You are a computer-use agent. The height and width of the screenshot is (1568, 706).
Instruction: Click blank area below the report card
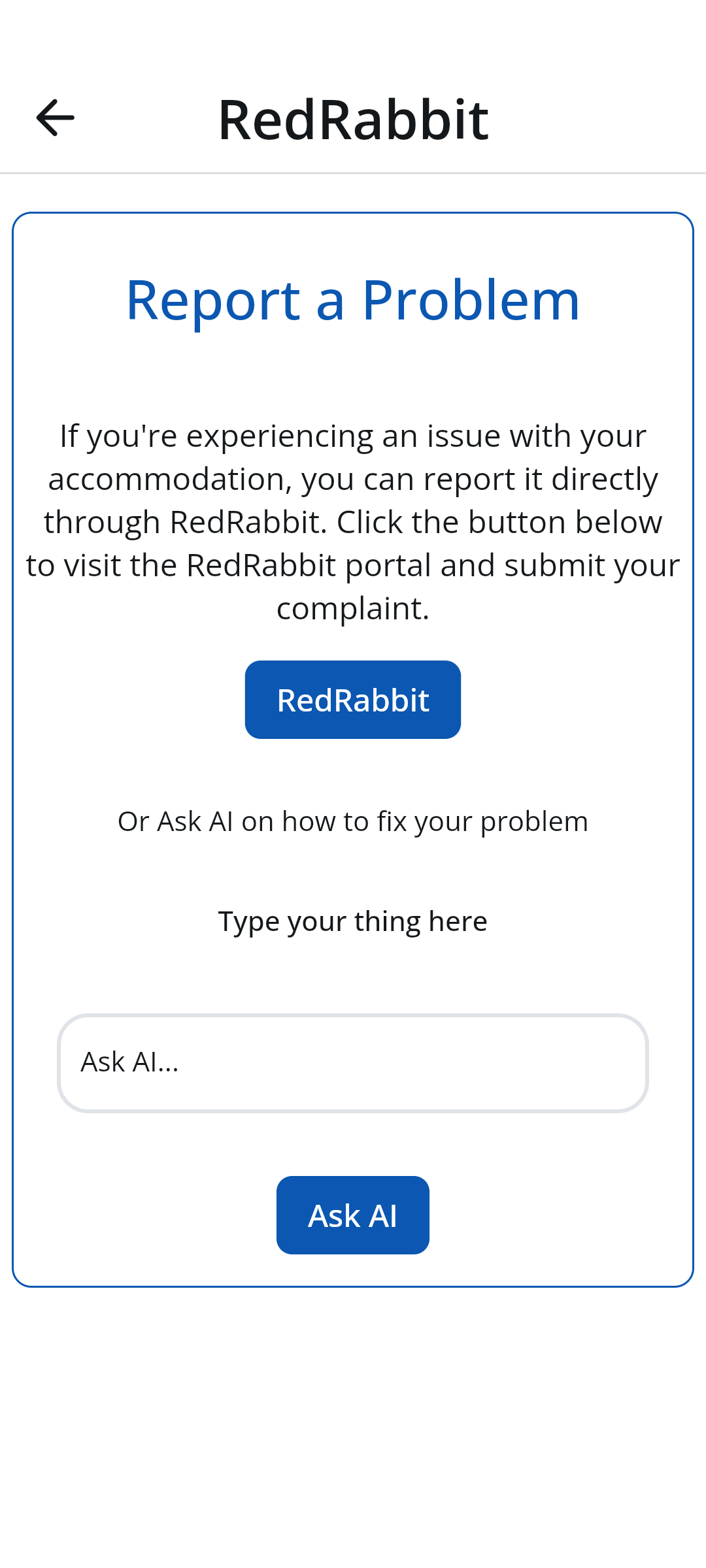tap(353, 1424)
